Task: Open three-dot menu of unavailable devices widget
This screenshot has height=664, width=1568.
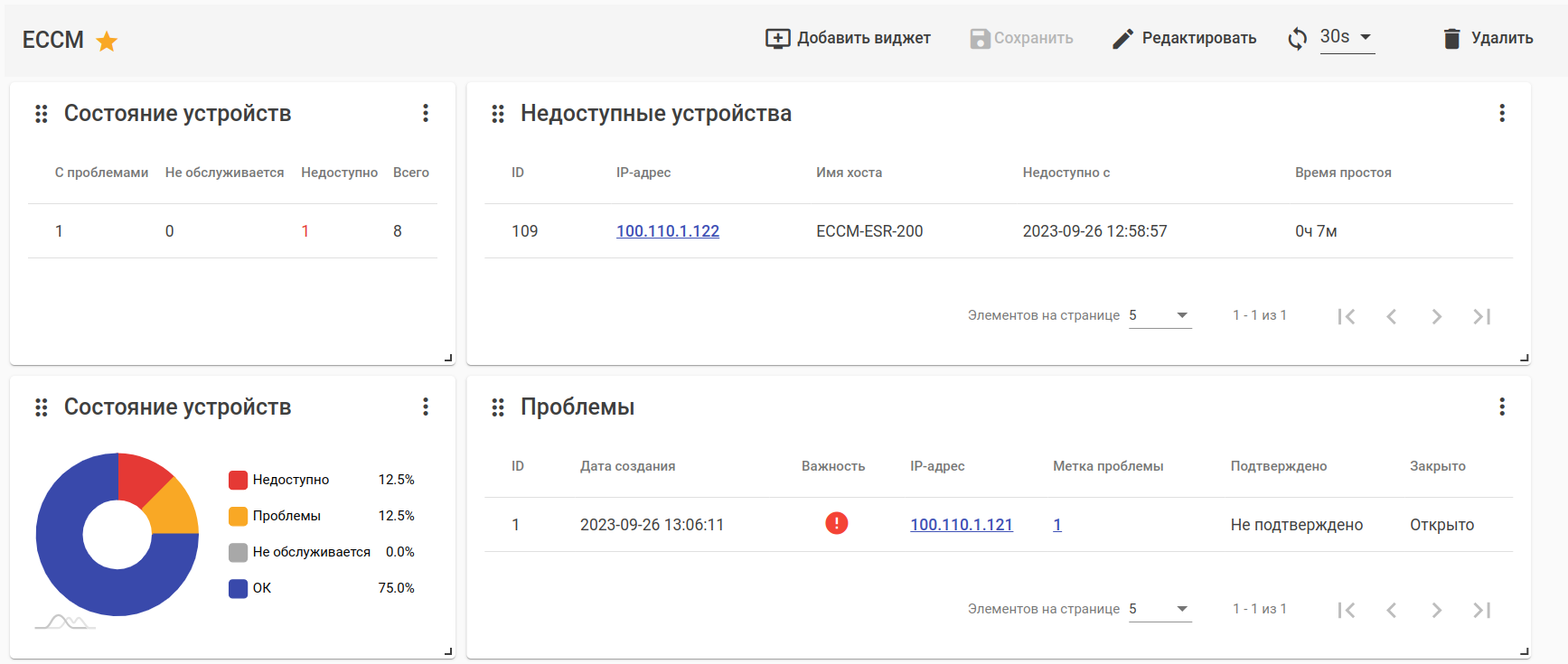Action: [x=1502, y=113]
